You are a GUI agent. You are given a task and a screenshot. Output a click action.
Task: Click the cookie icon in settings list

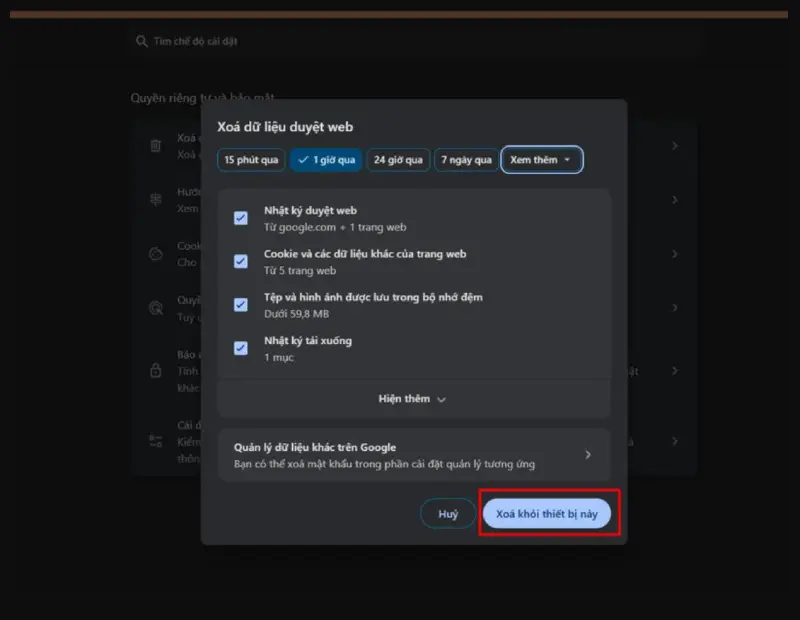[156, 254]
